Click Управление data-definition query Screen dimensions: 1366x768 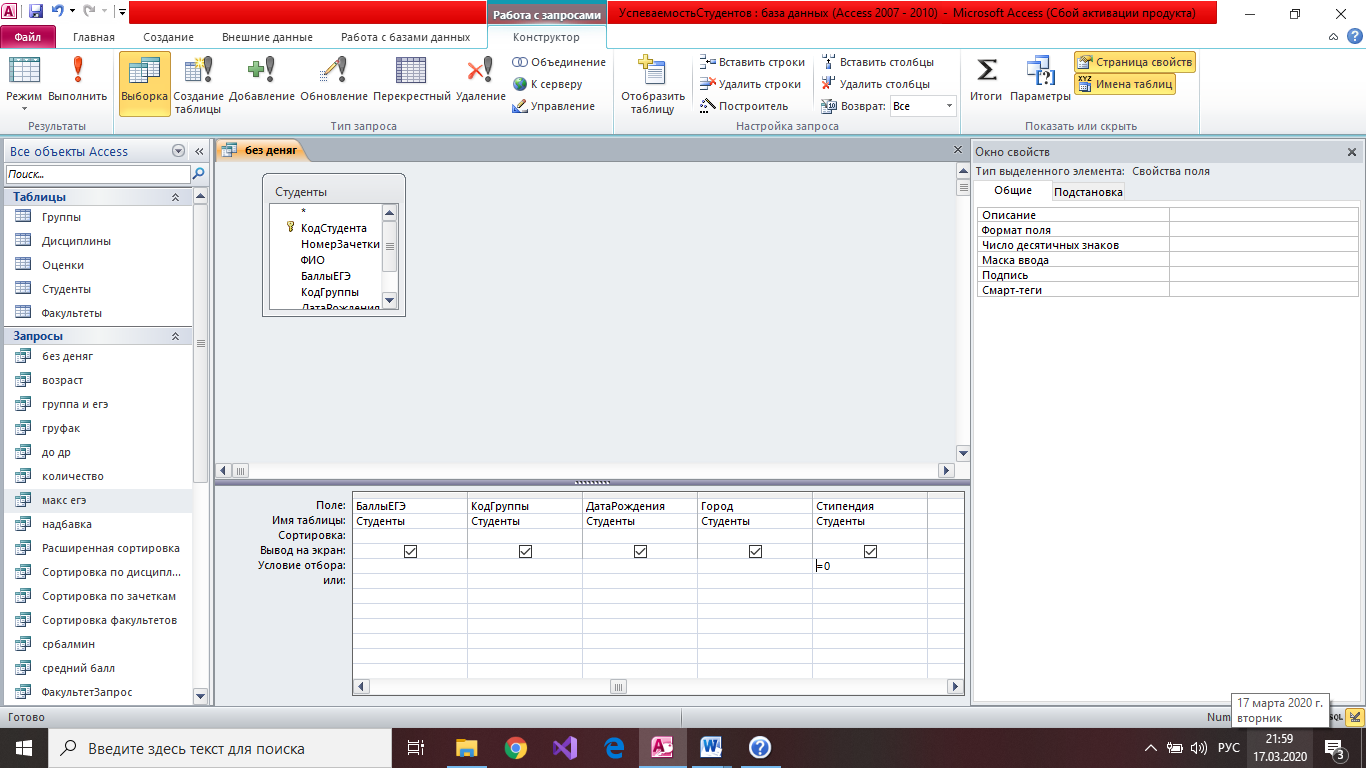(x=553, y=106)
